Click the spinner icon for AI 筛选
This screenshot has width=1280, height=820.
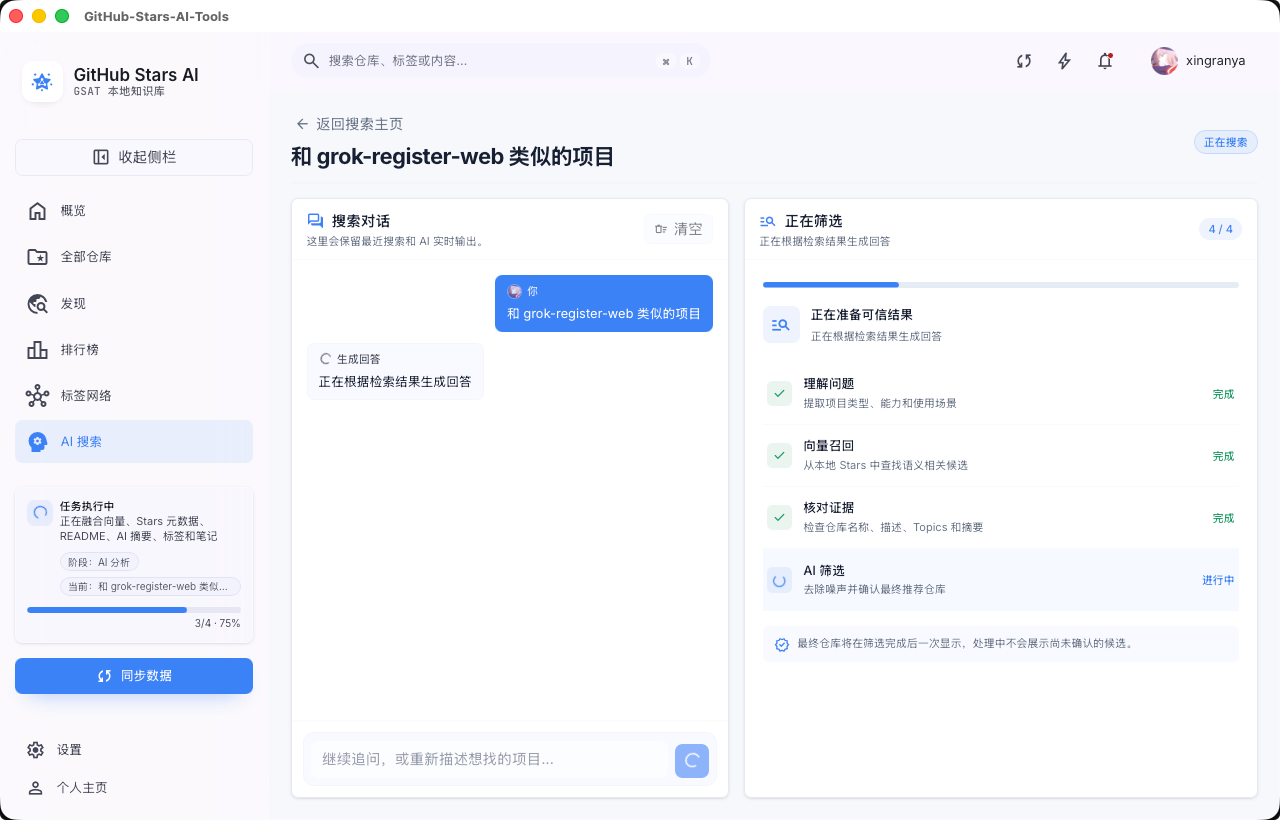[780, 580]
